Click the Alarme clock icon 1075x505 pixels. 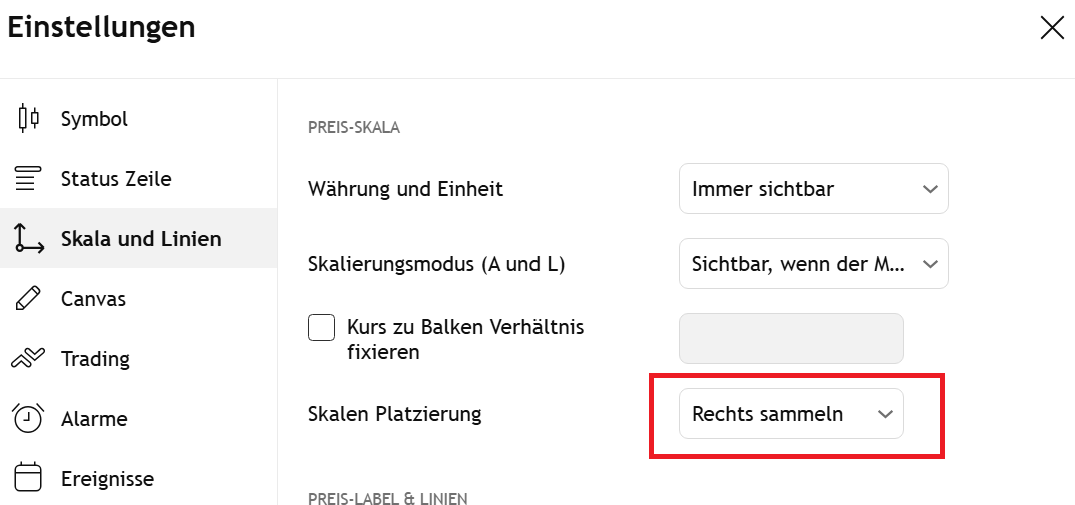point(29,419)
